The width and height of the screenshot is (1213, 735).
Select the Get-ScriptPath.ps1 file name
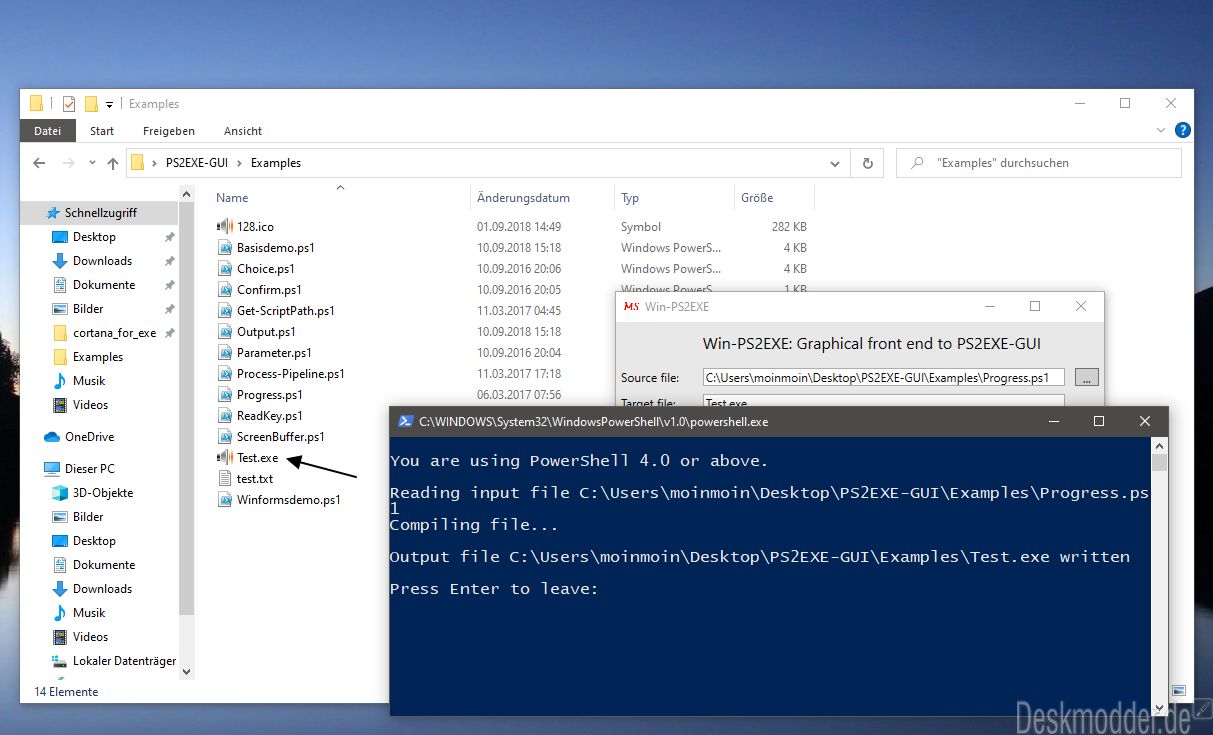286,311
